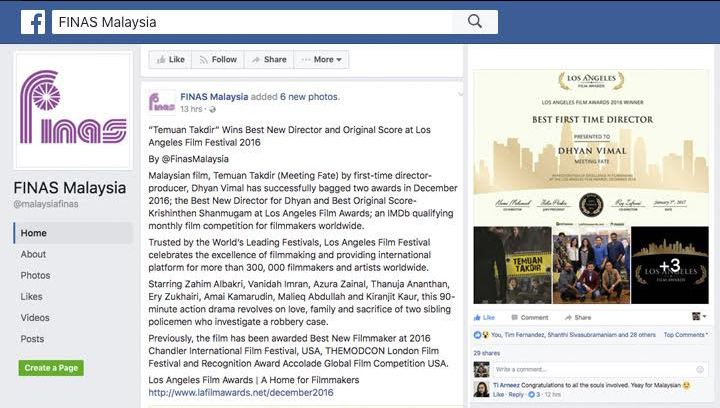Viewport: 720px width, 408px height.
Task: Click the 12 hrs comment timestamp
Action: click(x=552, y=395)
